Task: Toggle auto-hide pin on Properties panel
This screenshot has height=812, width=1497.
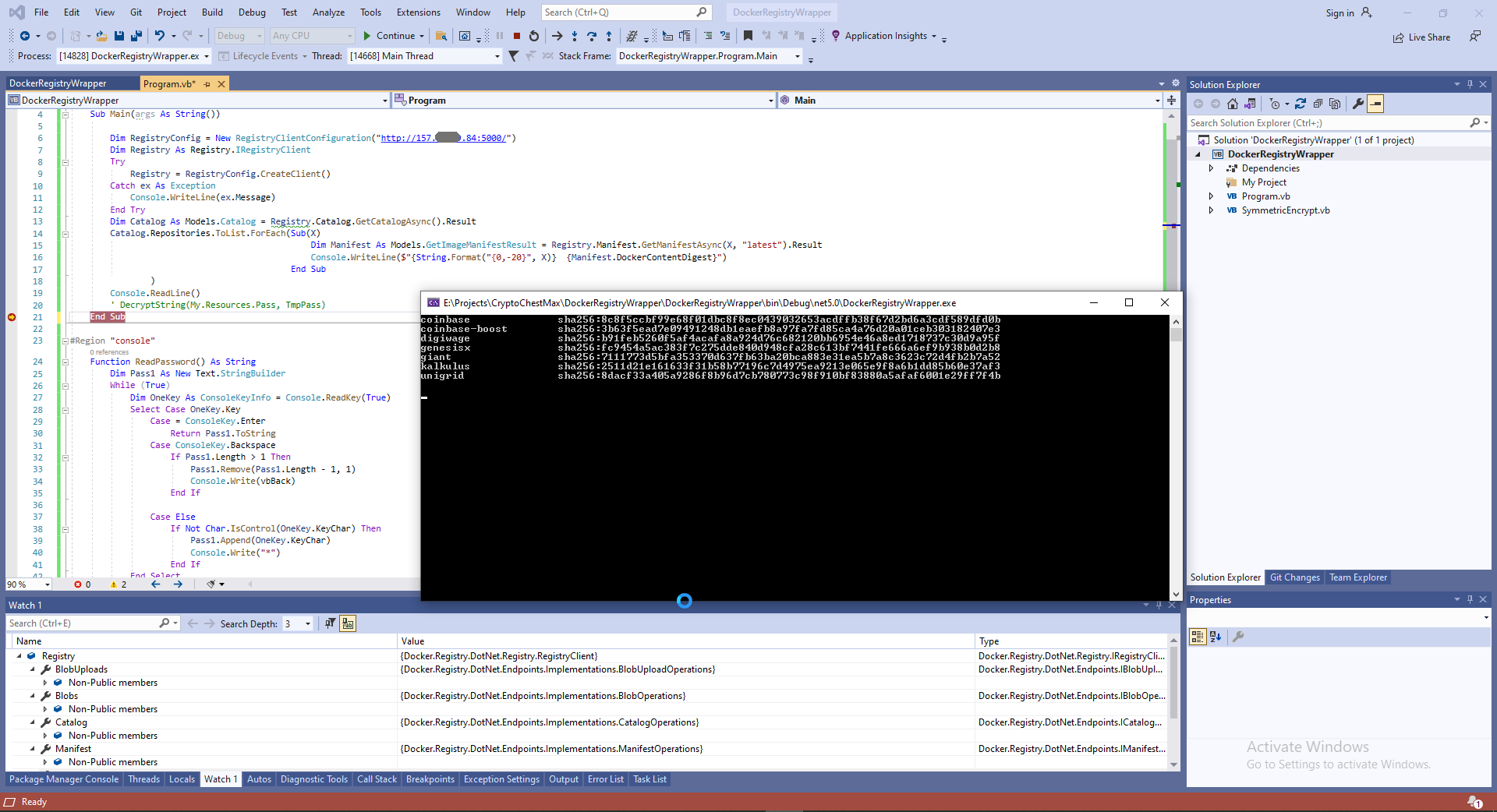Action: [1470, 599]
